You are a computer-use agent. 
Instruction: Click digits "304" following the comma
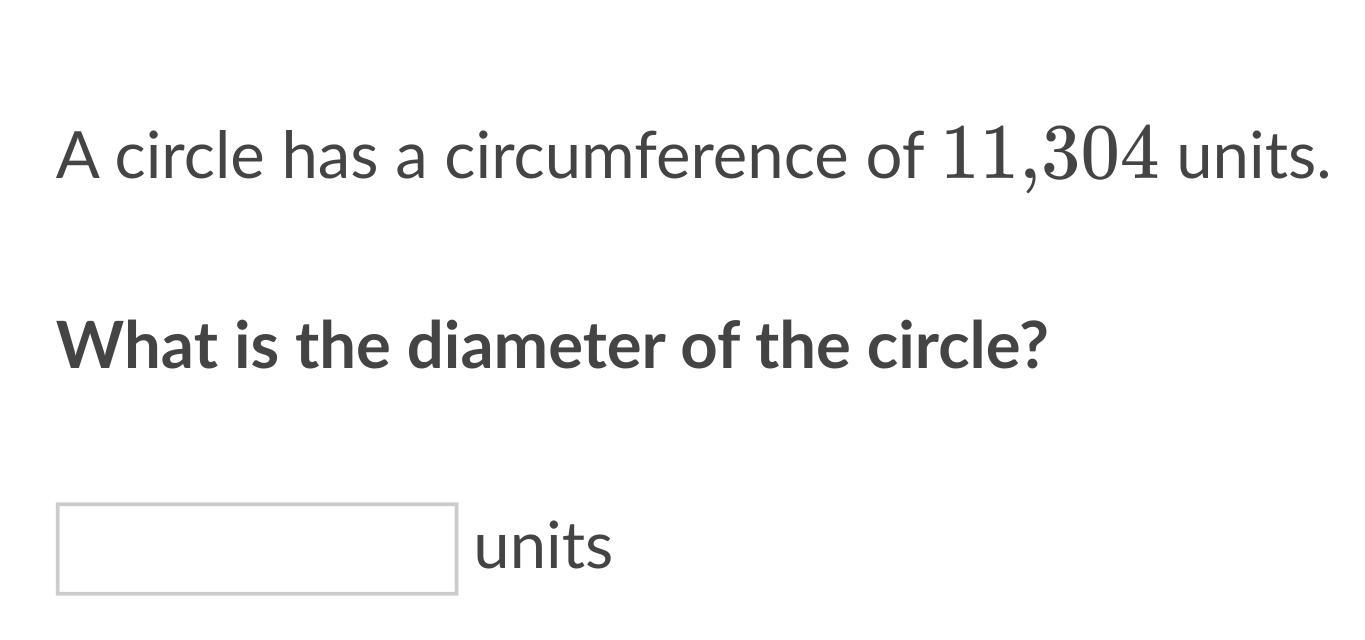tap(1099, 155)
